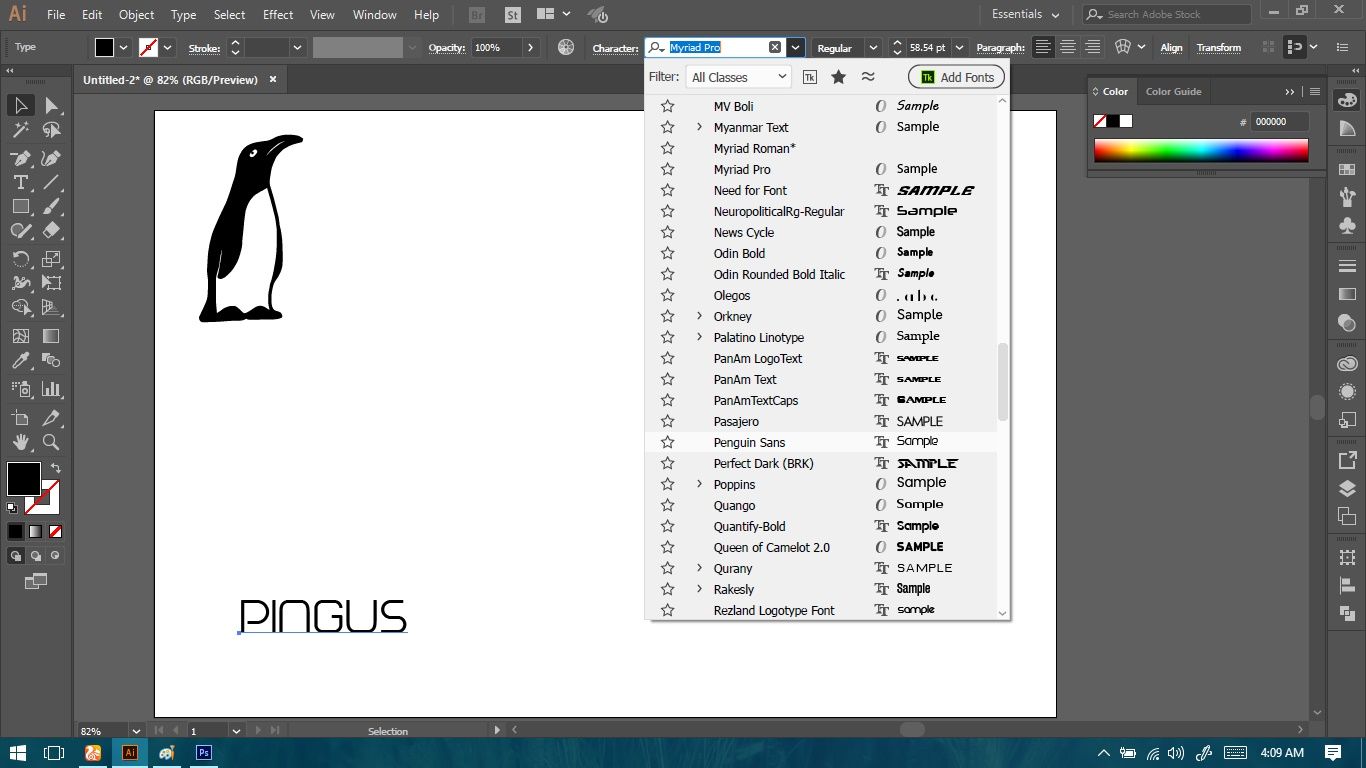
Task: Select the Zoom tool
Action: 51,442
